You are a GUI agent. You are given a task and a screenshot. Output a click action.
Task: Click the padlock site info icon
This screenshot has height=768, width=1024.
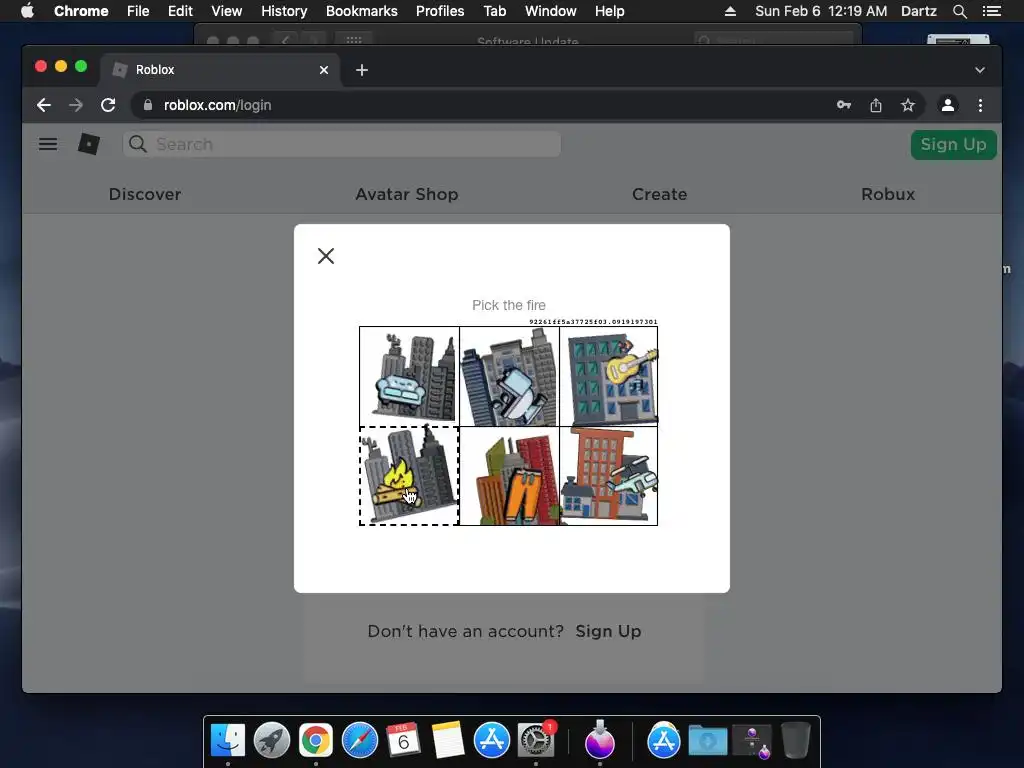point(148,105)
